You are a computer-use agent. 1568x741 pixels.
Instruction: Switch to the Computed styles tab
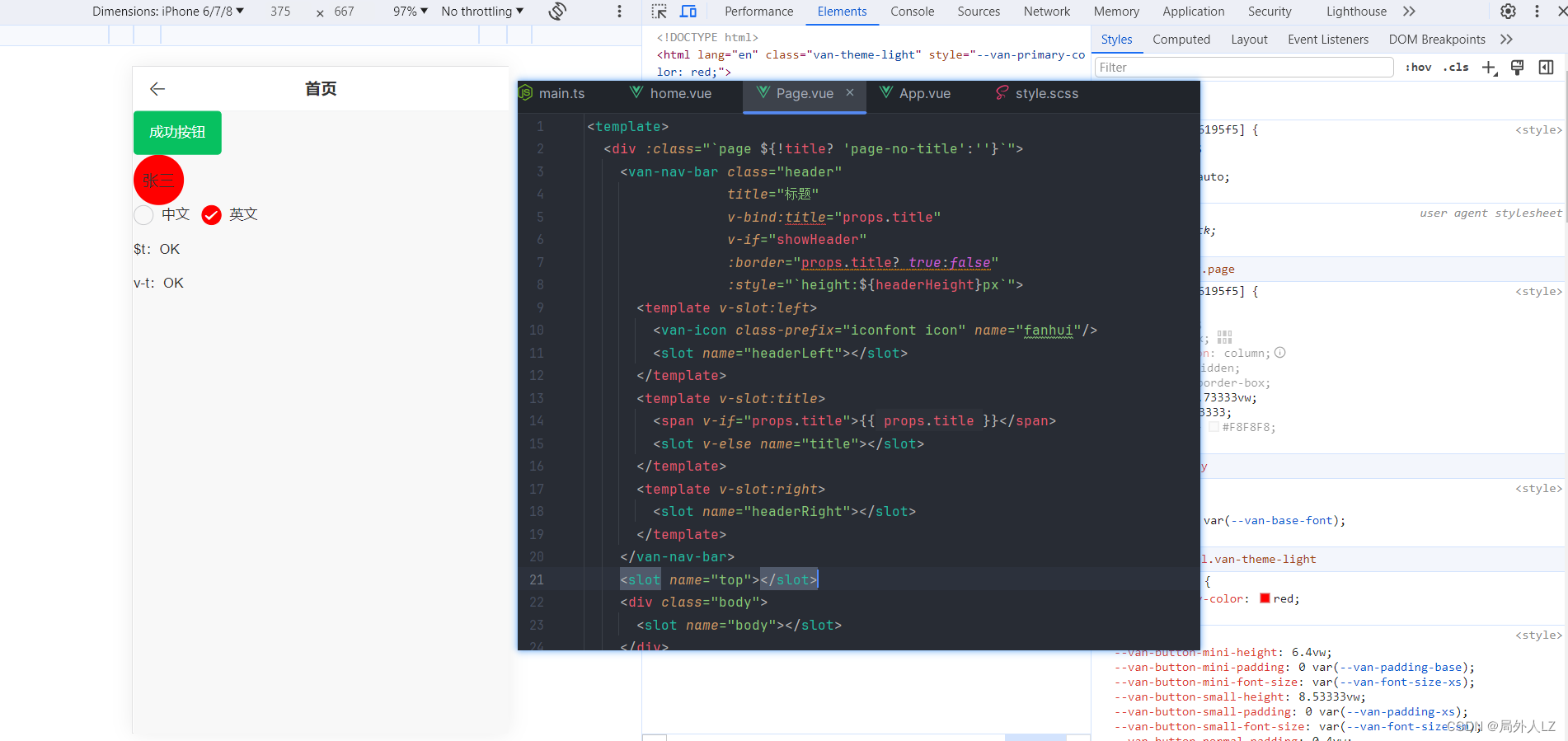pyautogui.click(x=1181, y=40)
